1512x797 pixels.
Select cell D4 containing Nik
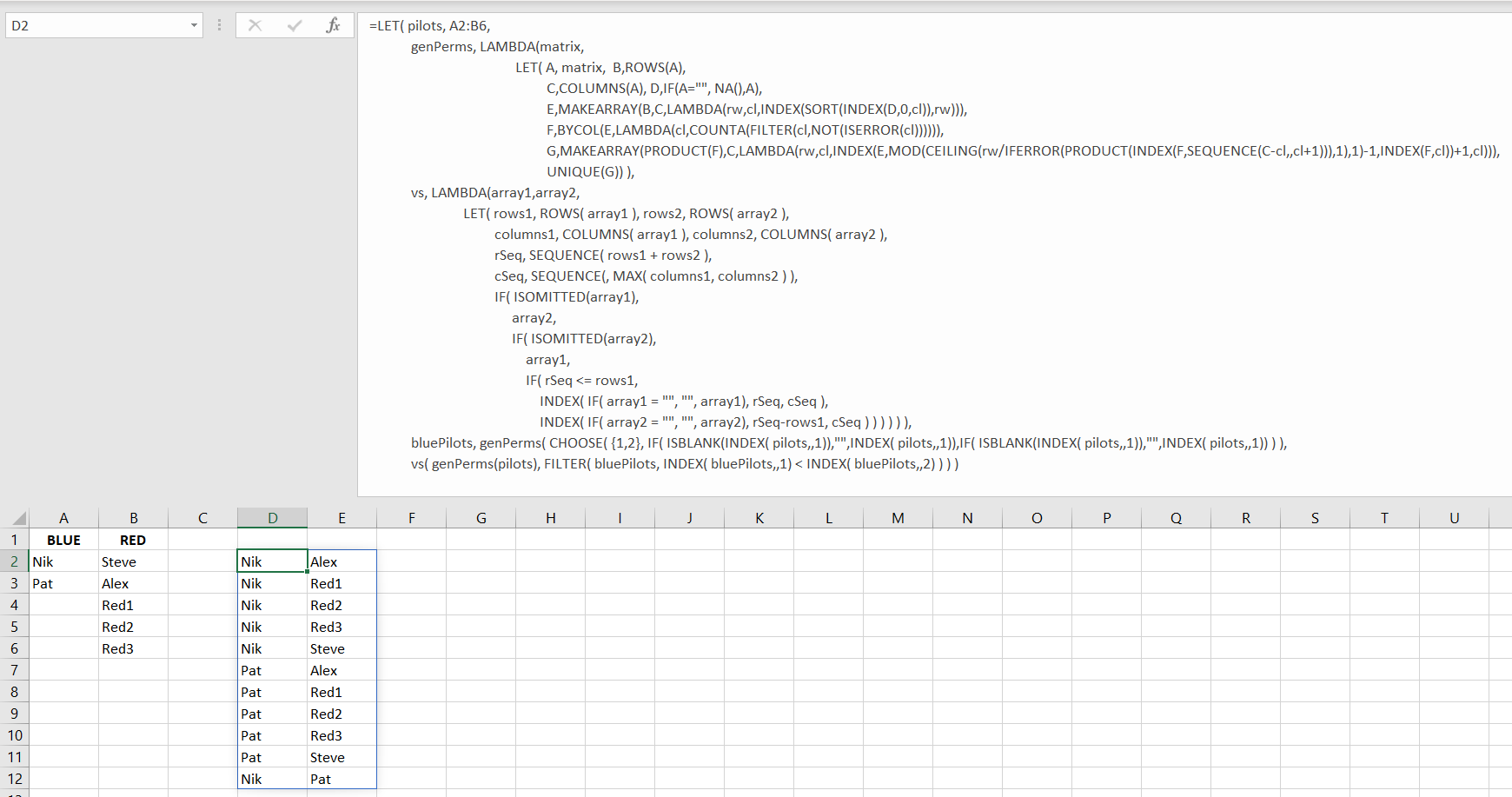click(x=272, y=605)
